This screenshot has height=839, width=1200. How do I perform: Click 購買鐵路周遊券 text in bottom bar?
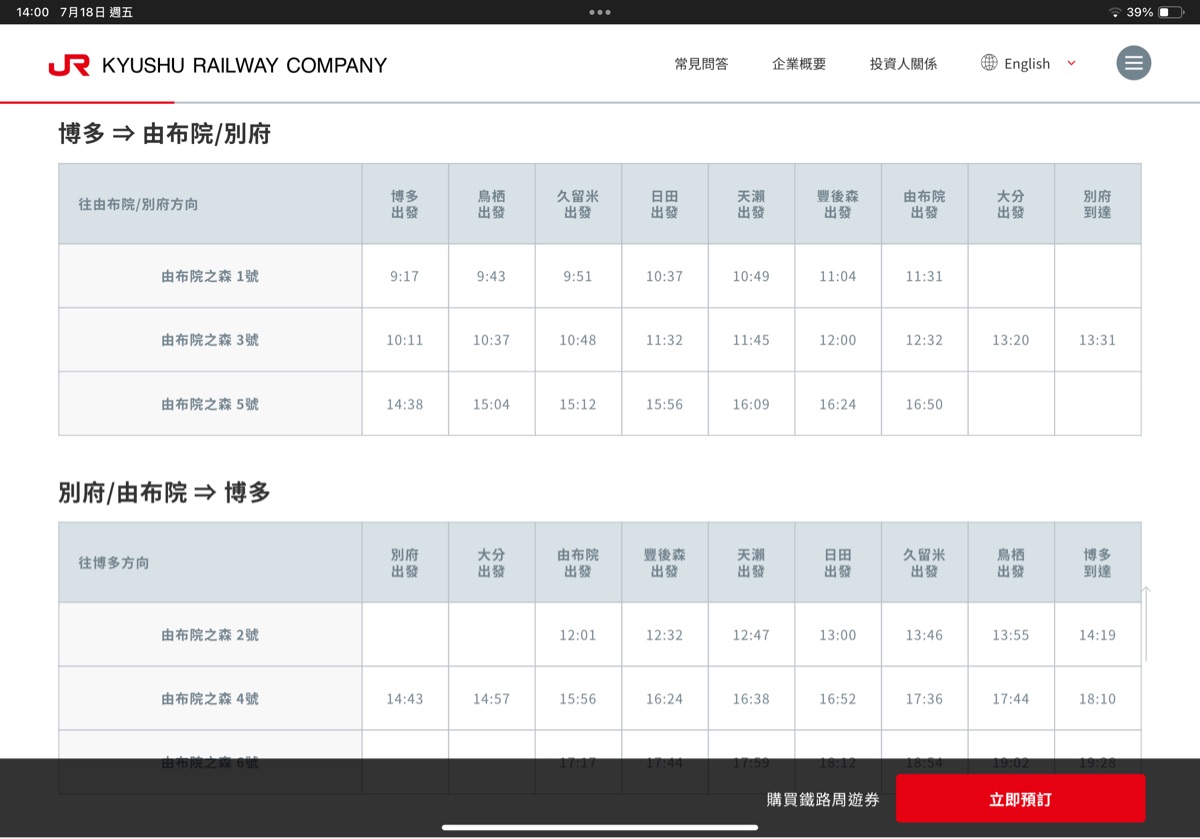pos(823,800)
